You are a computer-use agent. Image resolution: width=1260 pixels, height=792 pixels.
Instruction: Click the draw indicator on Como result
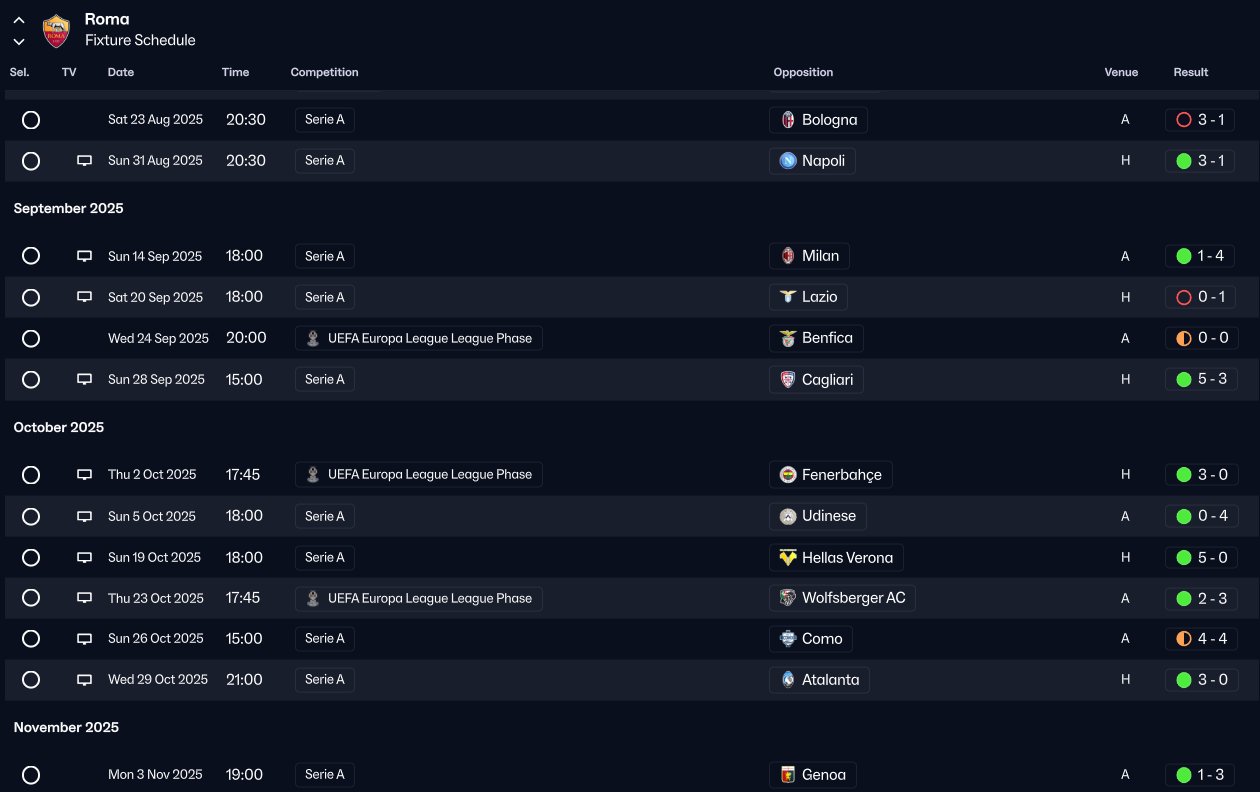[1184, 639]
